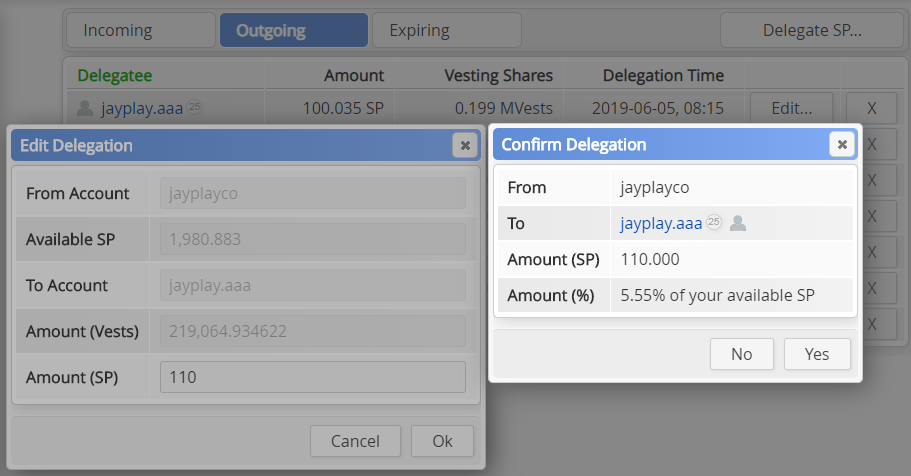Click the reputation badge in the Confirm Delegation dialog
Screen dimensions: 911x476
click(x=714, y=223)
